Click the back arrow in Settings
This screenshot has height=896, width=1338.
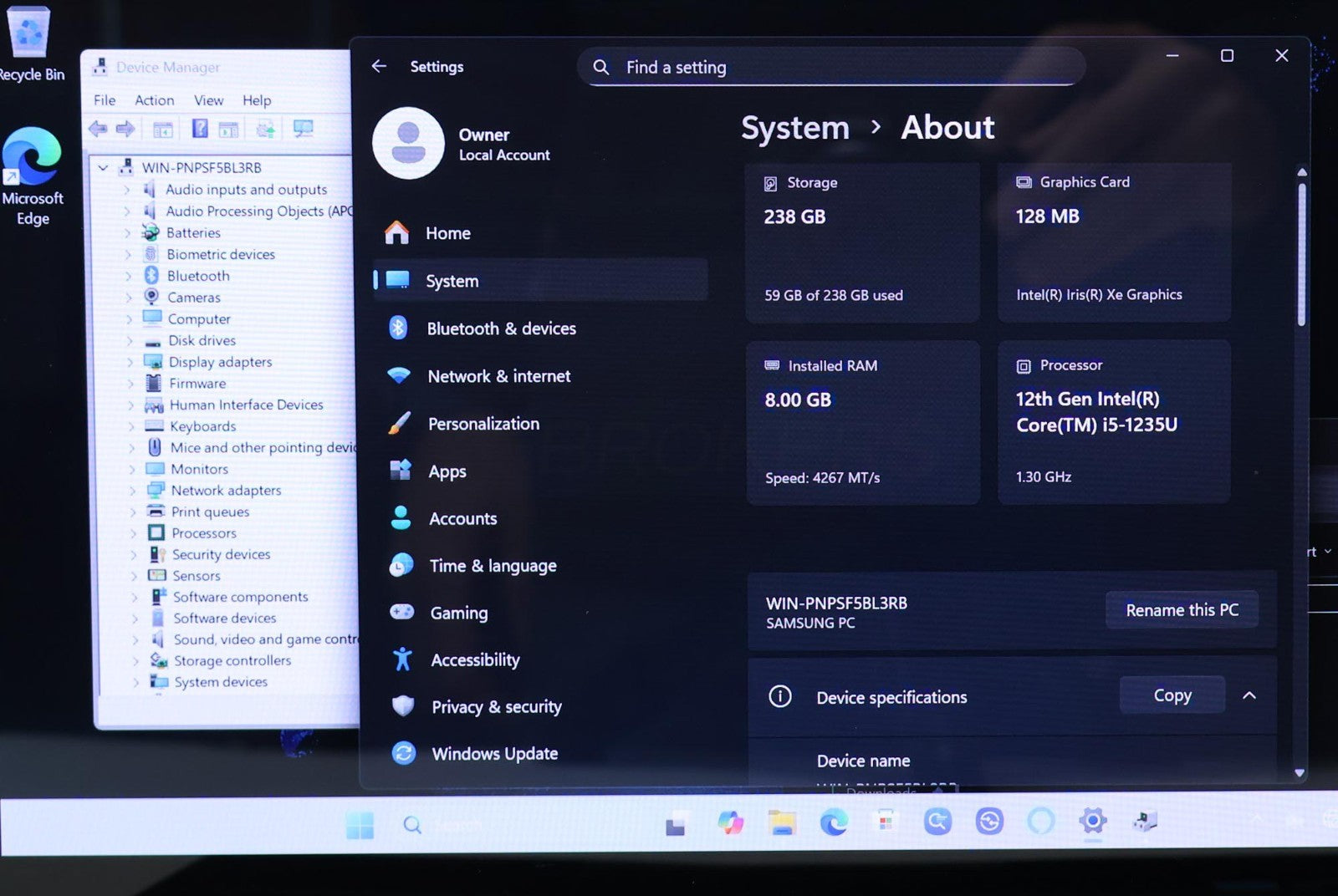pyautogui.click(x=379, y=66)
